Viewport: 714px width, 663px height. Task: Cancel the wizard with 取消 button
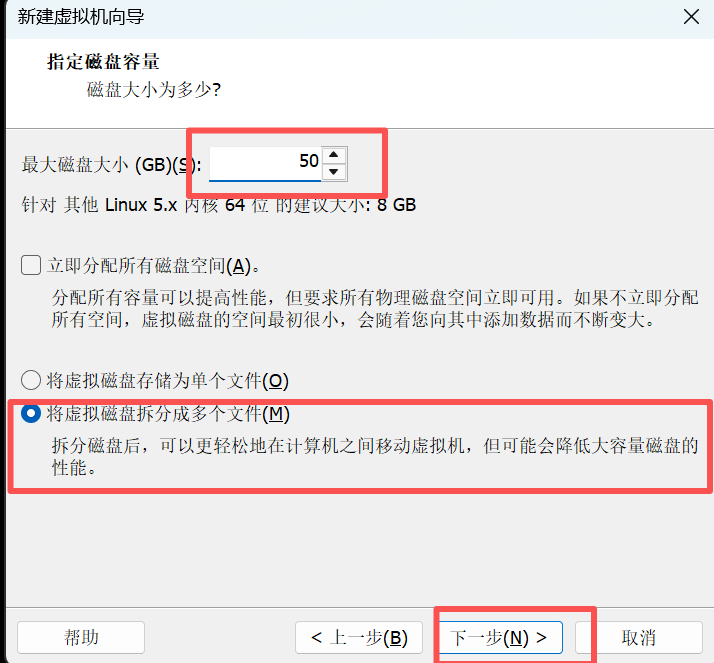(638, 637)
